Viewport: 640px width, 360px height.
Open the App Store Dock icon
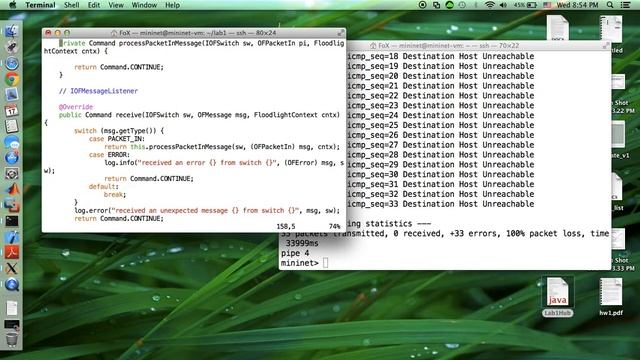[11, 158]
